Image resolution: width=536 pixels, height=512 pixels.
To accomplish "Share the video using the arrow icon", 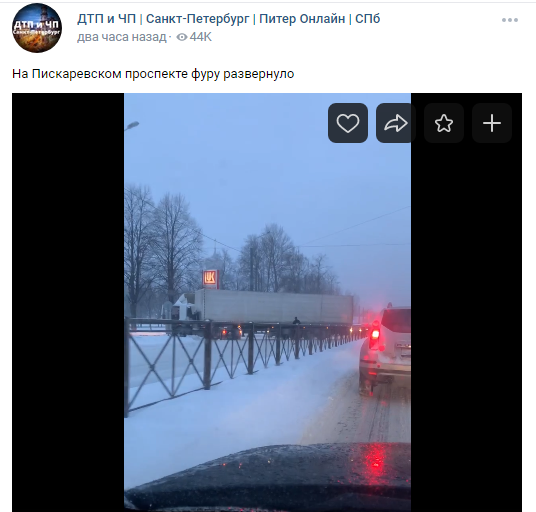I will (396, 123).
